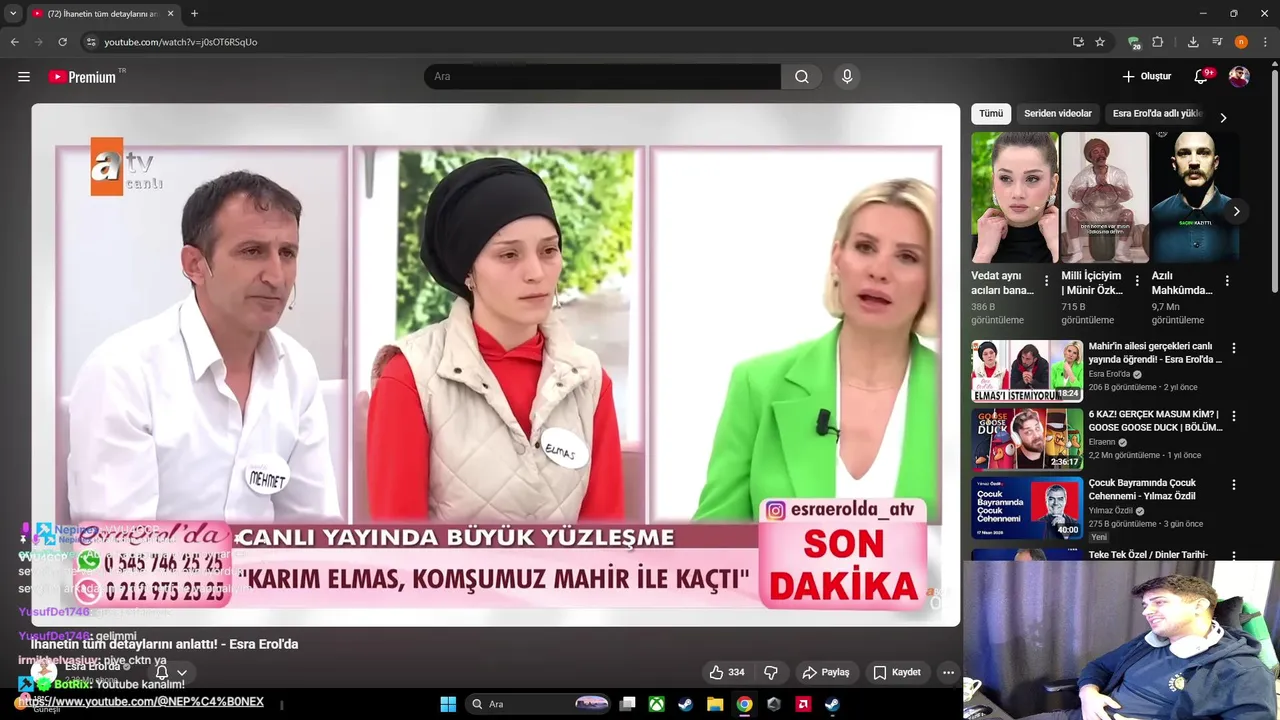Image resolution: width=1280 pixels, height=720 pixels.
Task: Open Chrome profile avatar n
Action: [1241, 42]
